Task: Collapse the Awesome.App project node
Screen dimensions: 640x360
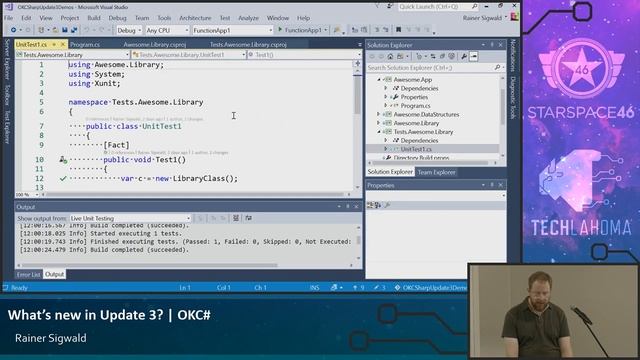Action: pos(379,80)
